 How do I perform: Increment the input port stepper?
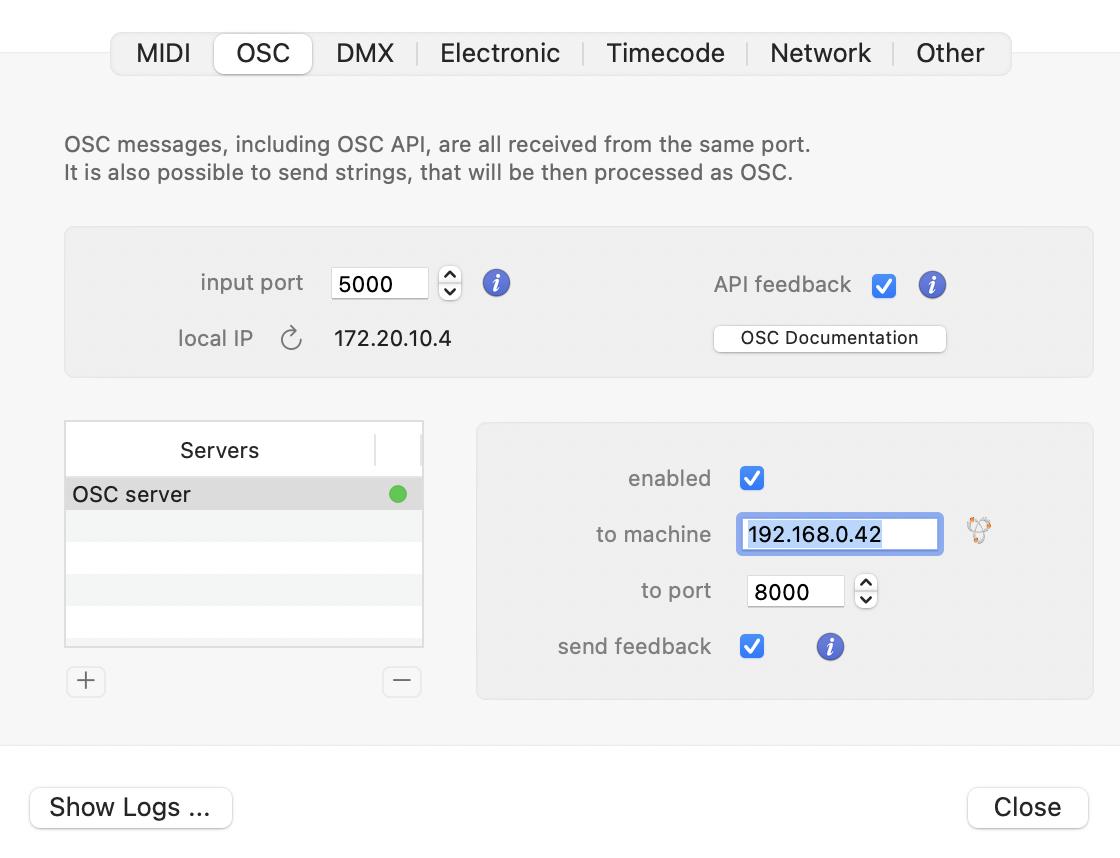point(450,276)
